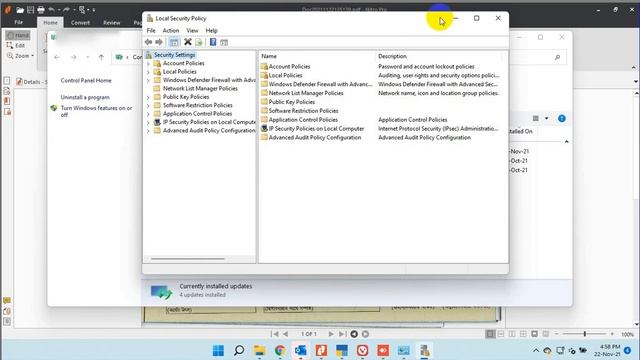Select the Edit tool in Nitro Pro
Screen dimensions: 640x360
16,45
